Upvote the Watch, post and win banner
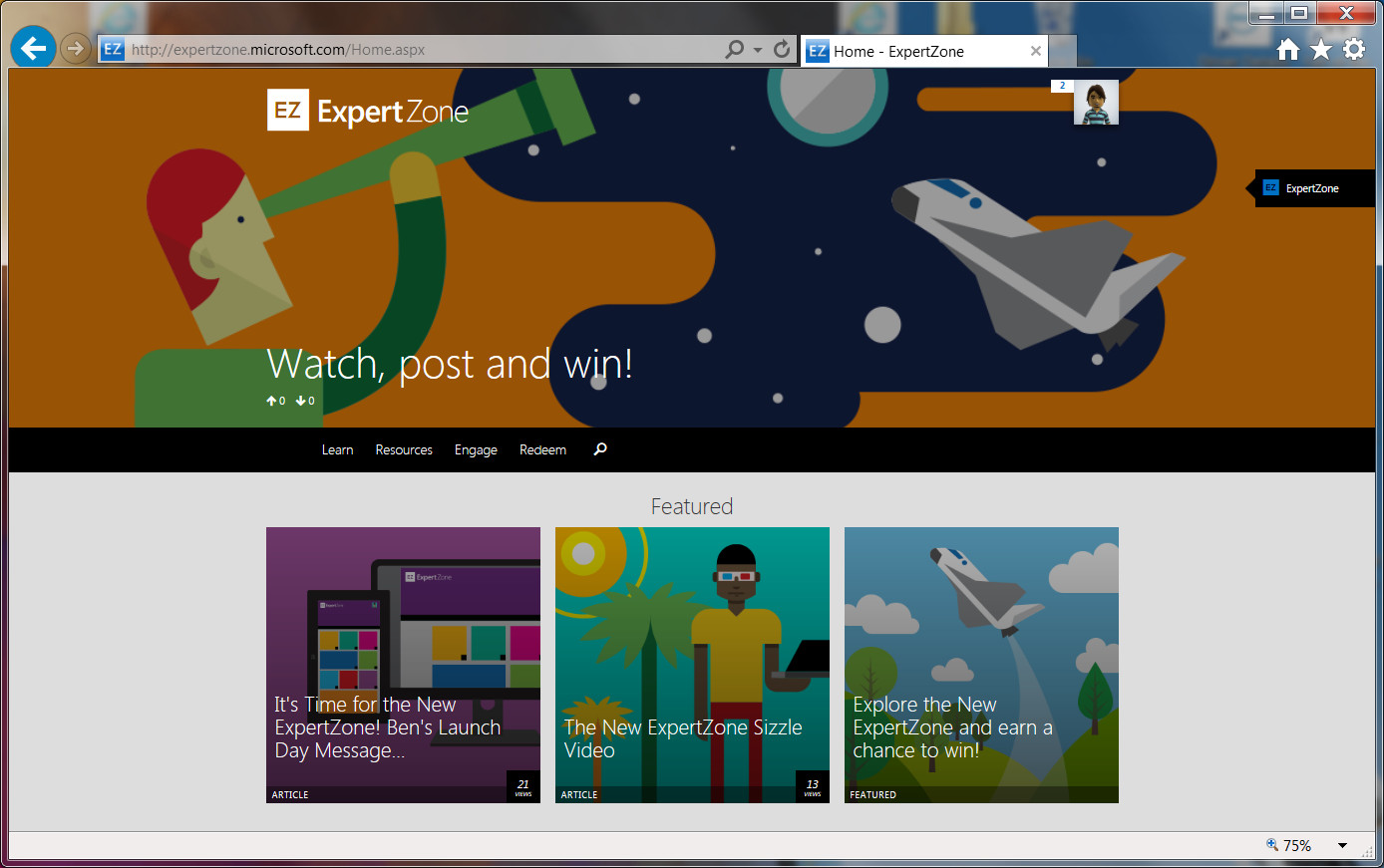 (x=273, y=400)
